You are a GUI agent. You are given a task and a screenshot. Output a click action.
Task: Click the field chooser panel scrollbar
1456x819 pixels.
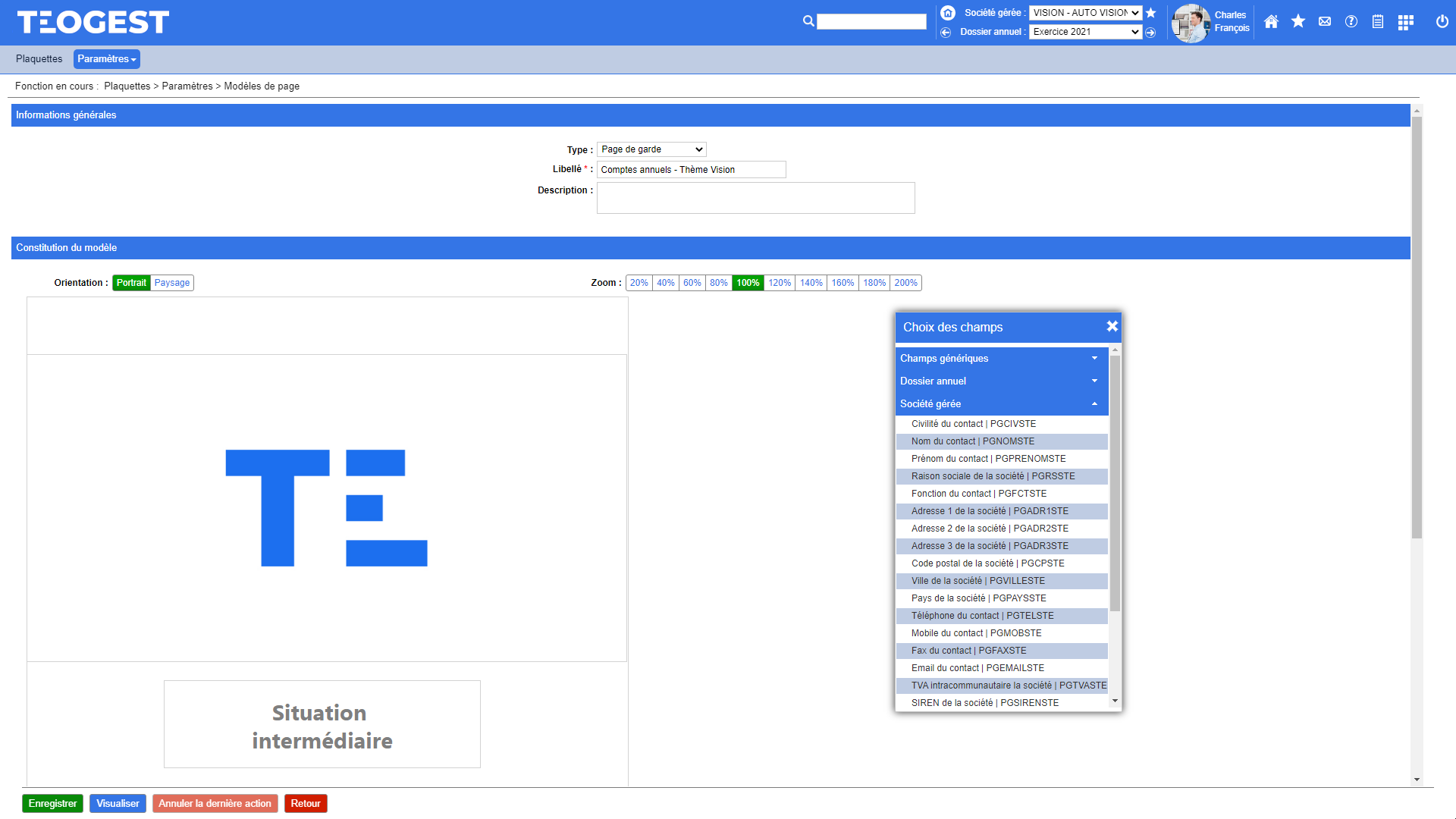tap(1115, 482)
